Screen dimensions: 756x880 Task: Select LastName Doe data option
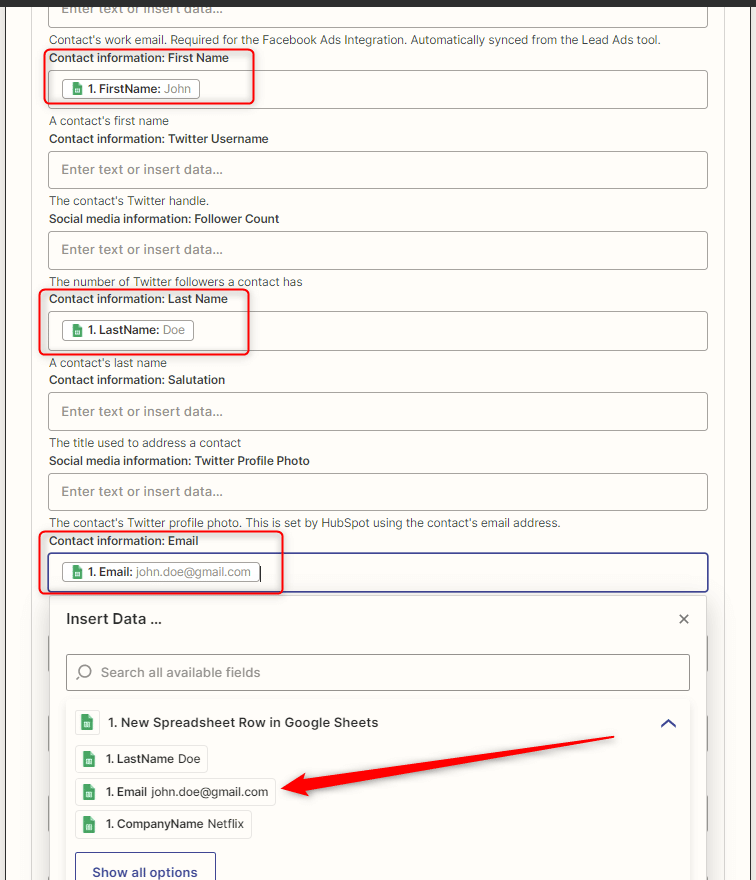pyautogui.click(x=141, y=759)
